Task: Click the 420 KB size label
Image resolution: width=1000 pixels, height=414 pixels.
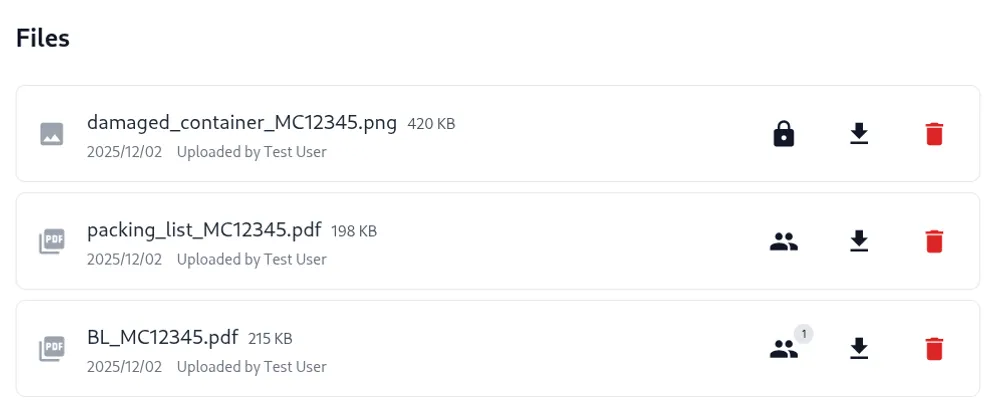Action: coord(431,124)
